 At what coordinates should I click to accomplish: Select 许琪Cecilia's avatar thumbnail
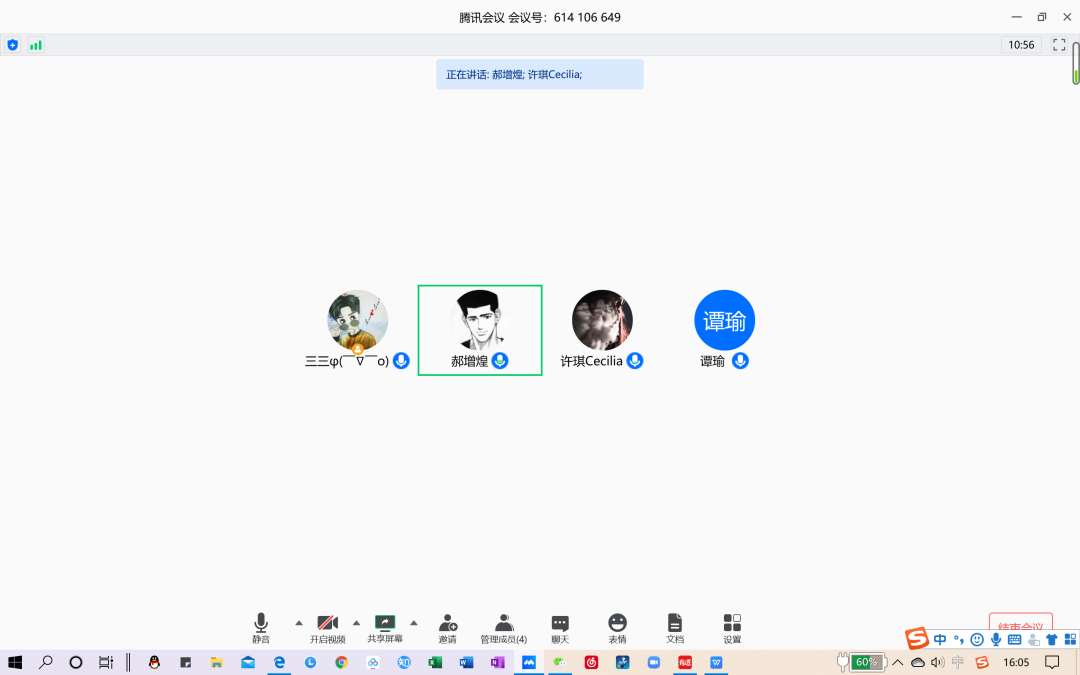602,320
